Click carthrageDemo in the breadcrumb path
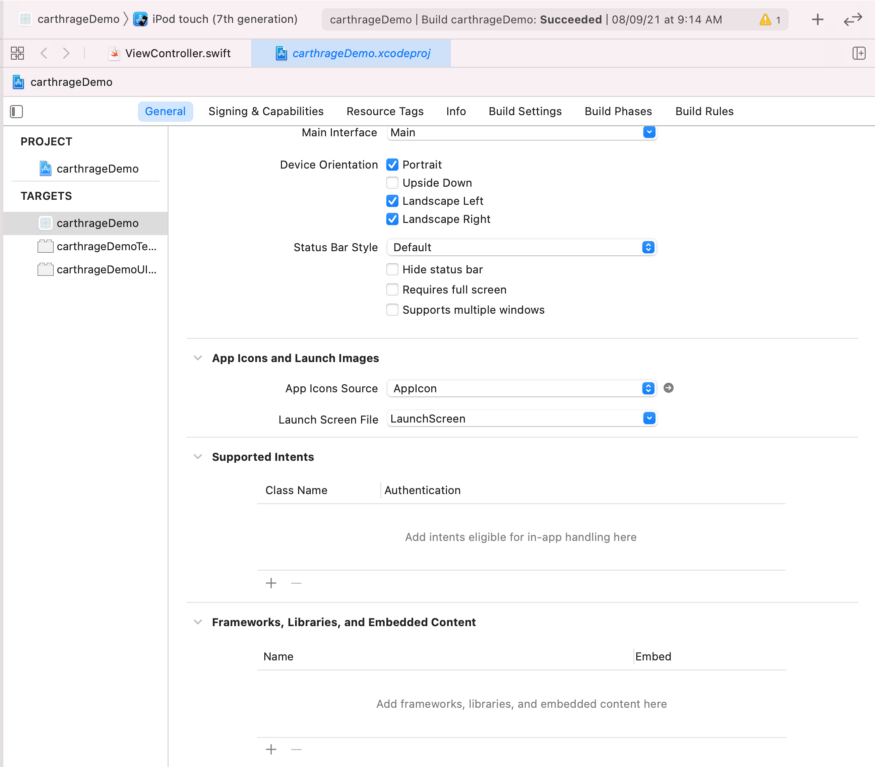 71,82
